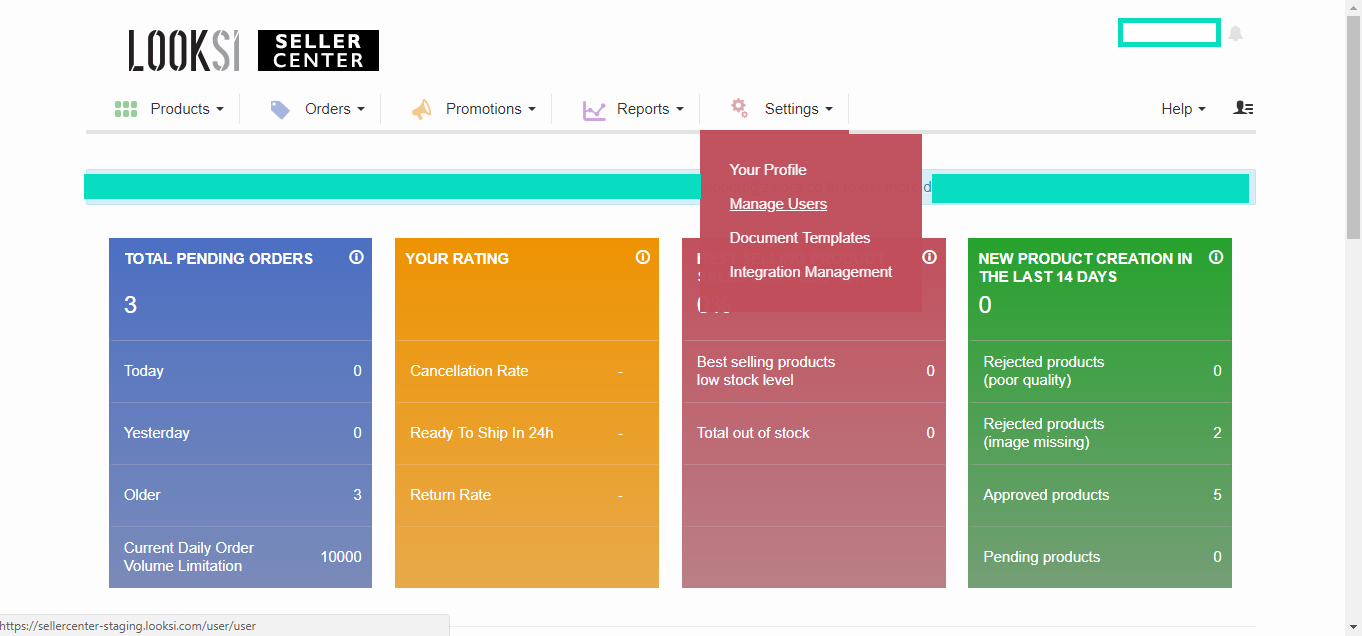Image resolution: width=1362 pixels, height=636 pixels.
Task: Click the Today pending orders row
Action: pyautogui.click(x=240, y=371)
